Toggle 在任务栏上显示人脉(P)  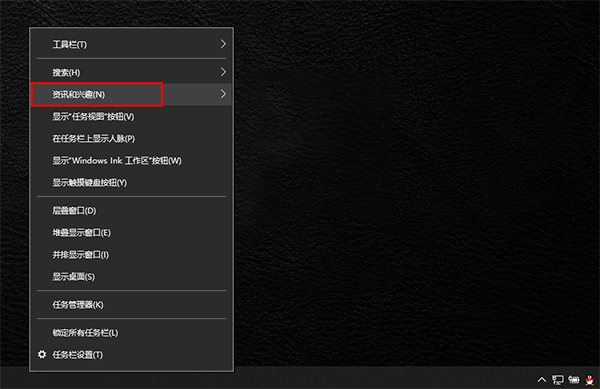click(x=131, y=138)
